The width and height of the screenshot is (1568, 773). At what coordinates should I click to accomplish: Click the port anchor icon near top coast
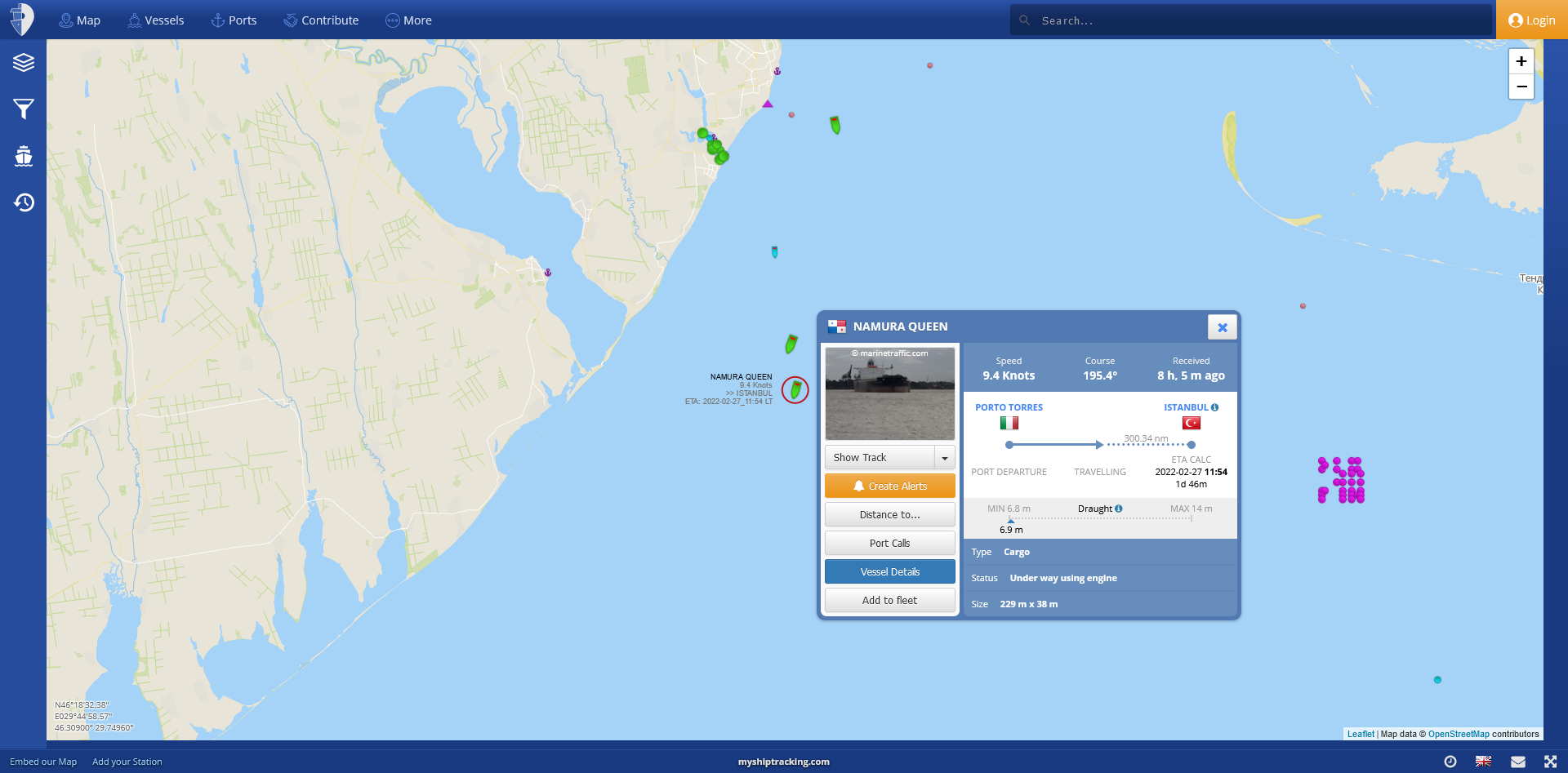click(x=777, y=71)
